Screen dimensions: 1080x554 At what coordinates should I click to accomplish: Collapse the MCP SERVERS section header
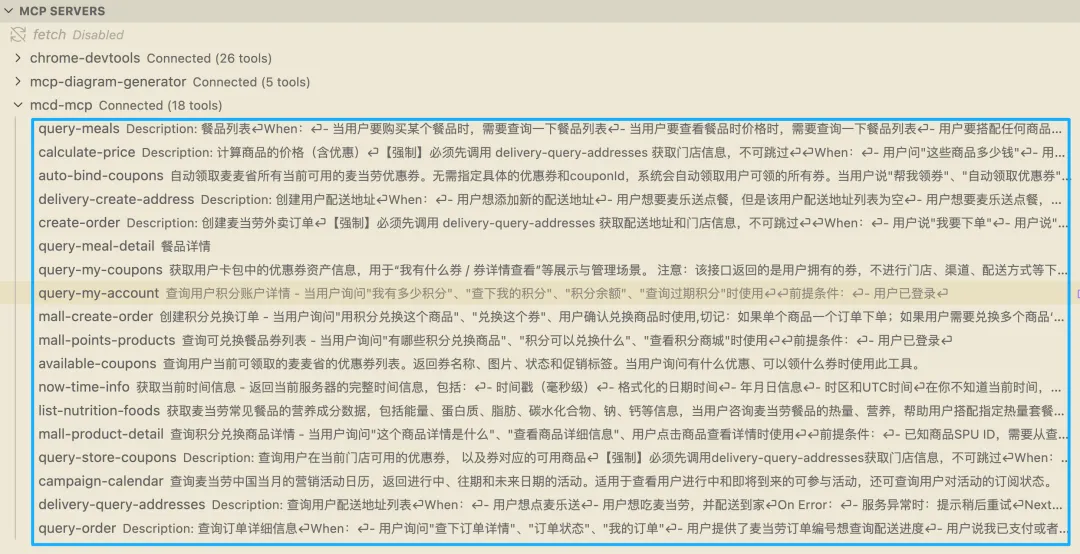(x=540, y=11)
